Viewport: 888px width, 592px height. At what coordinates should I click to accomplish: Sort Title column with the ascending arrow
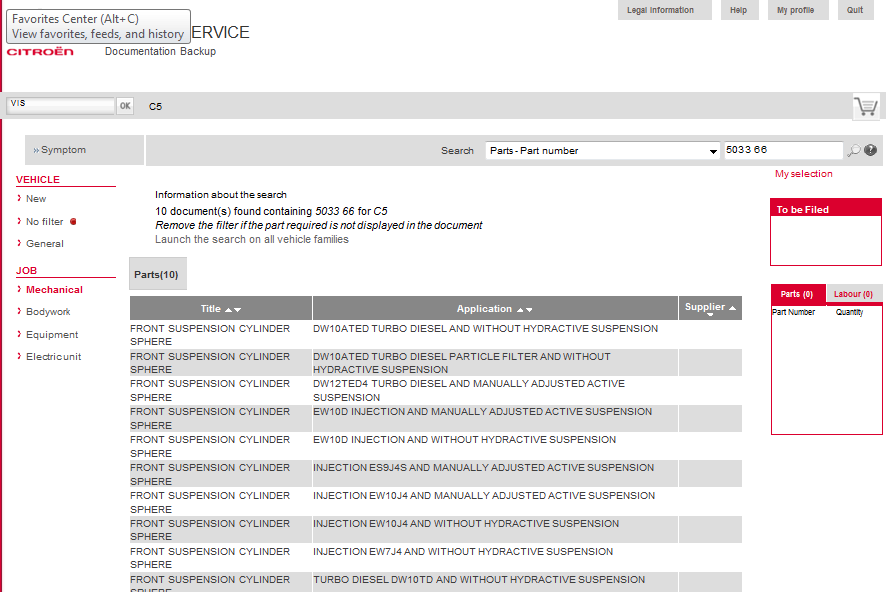pos(229,310)
